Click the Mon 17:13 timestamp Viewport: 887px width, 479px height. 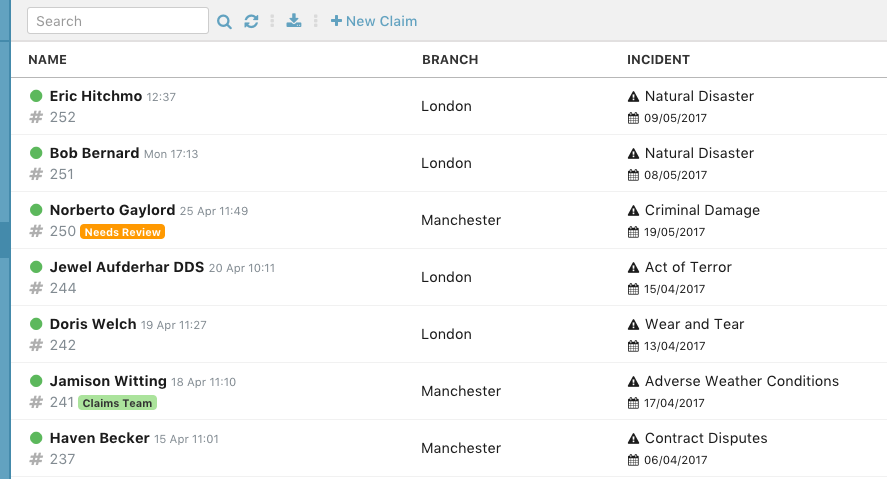(x=171, y=154)
